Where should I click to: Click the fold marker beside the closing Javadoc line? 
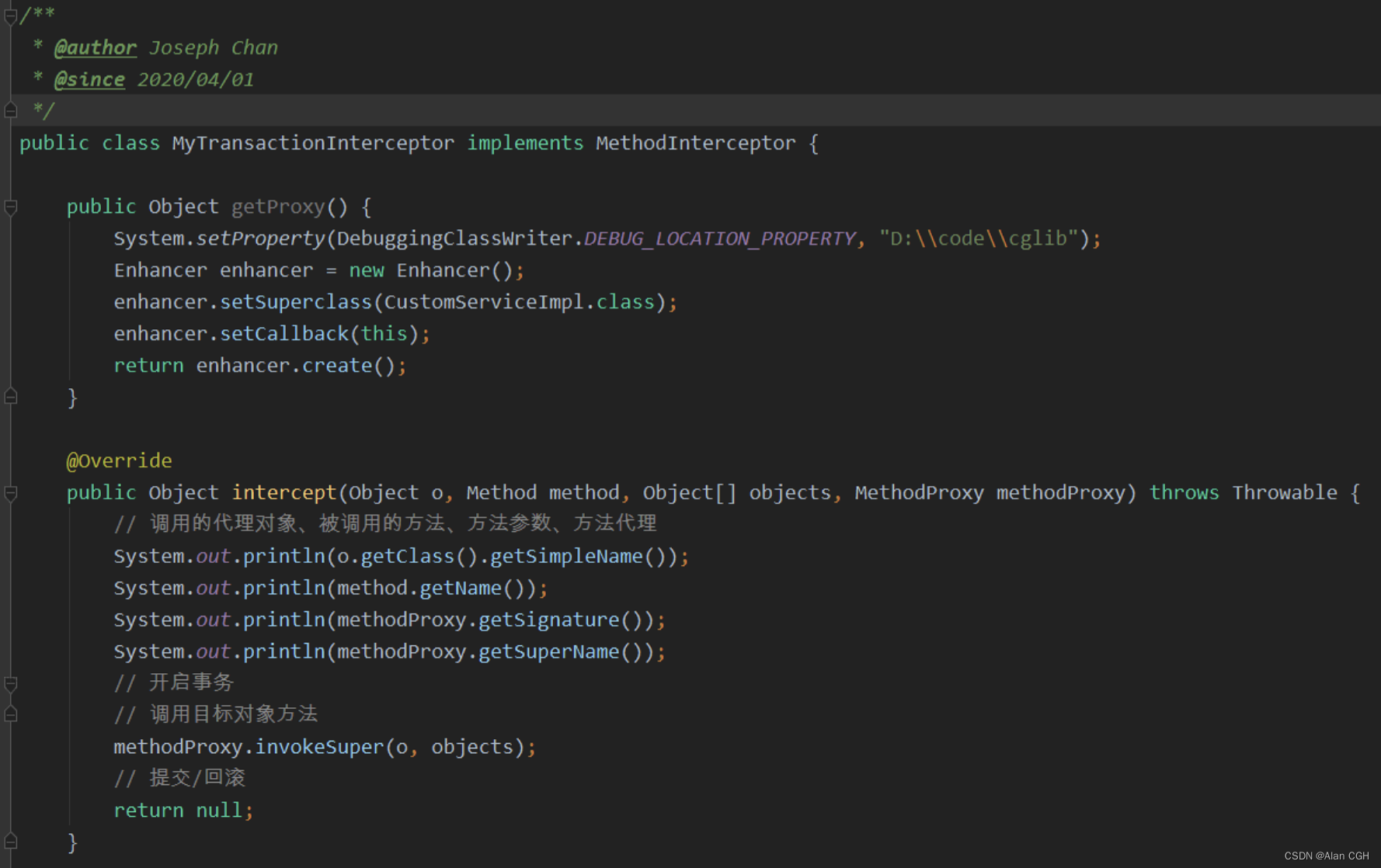(11, 110)
